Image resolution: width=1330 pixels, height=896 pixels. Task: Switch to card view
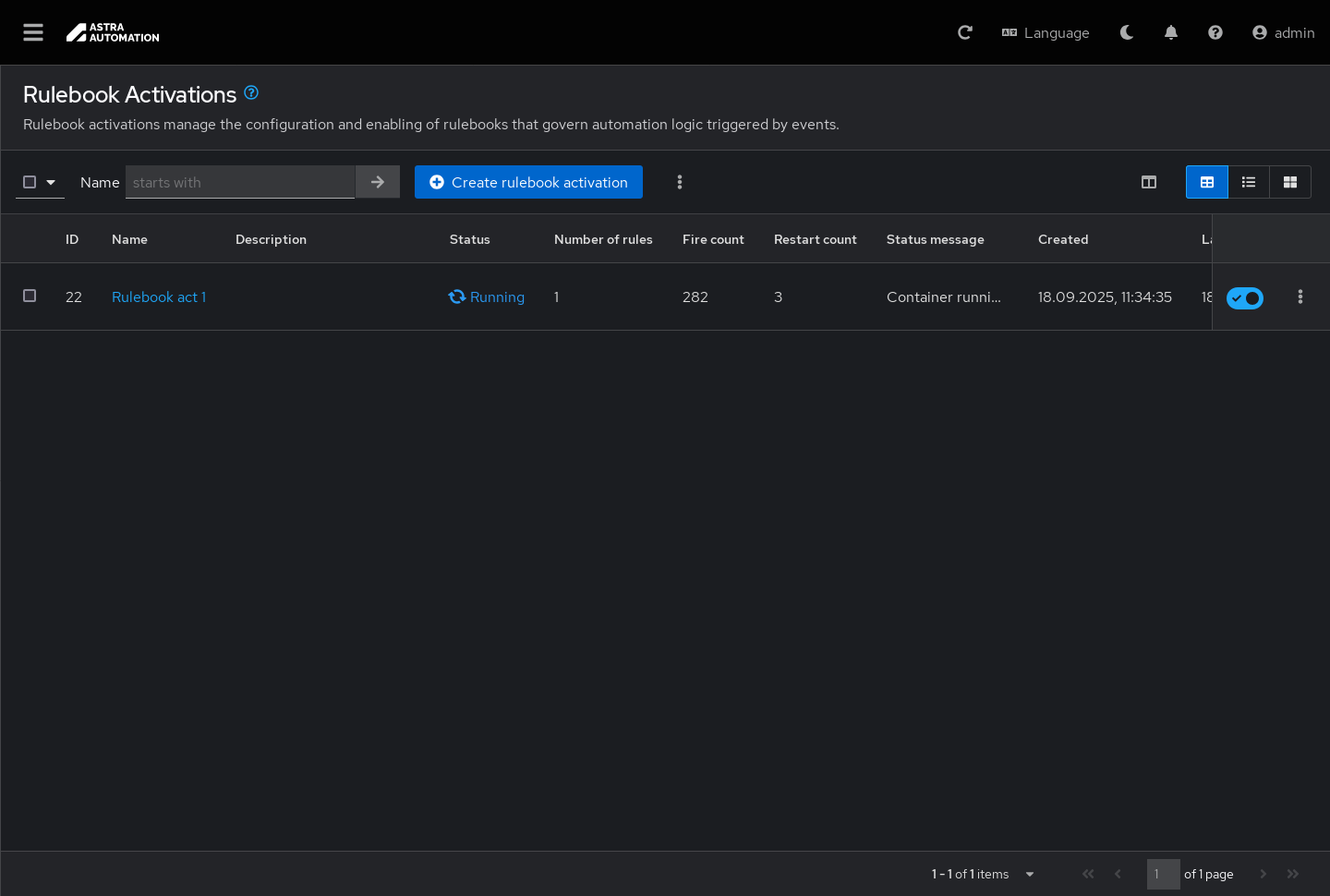pyautogui.click(x=1290, y=182)
